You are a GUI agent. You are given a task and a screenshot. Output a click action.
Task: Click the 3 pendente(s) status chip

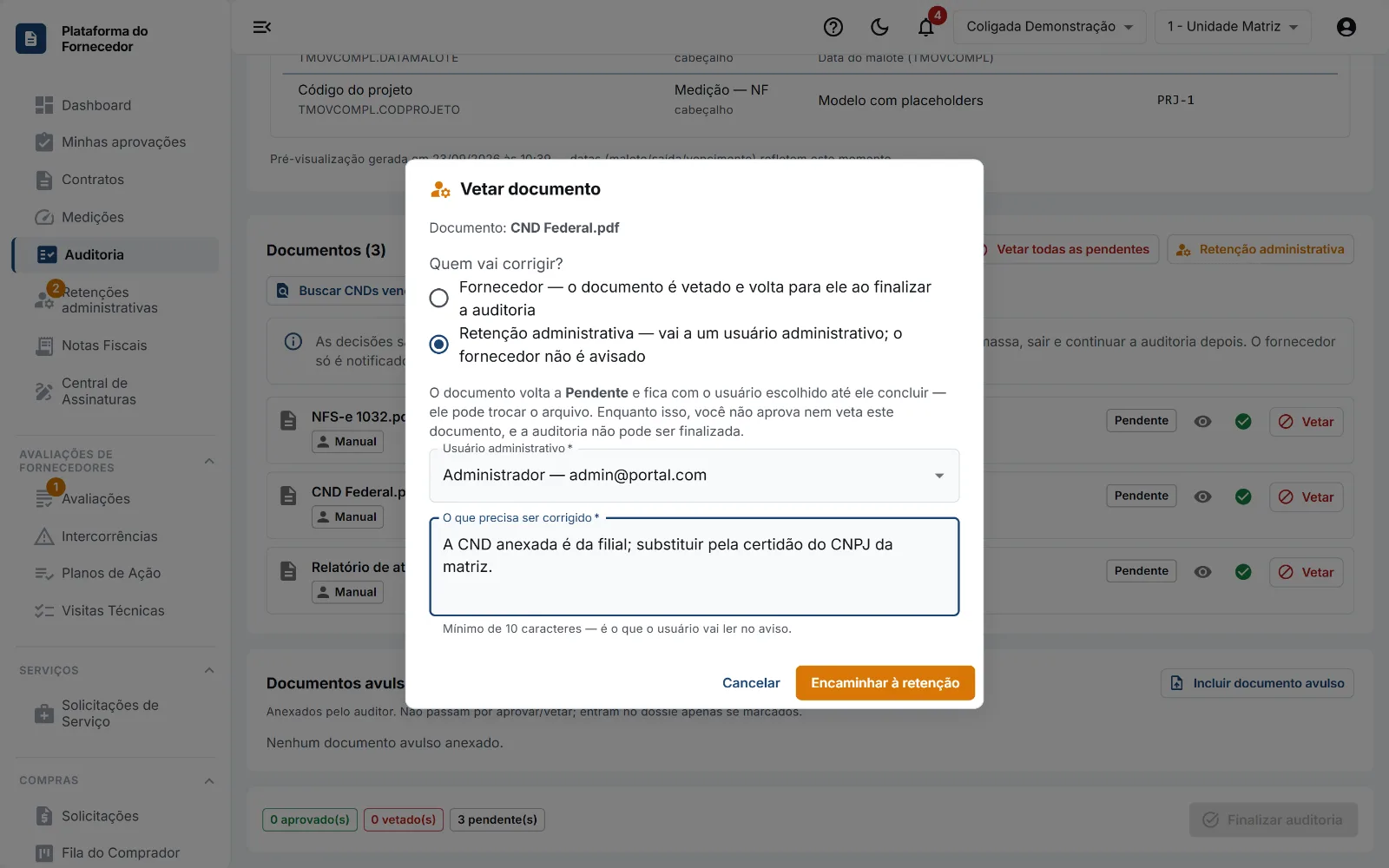pyautogui.click(x=497, y=819)
